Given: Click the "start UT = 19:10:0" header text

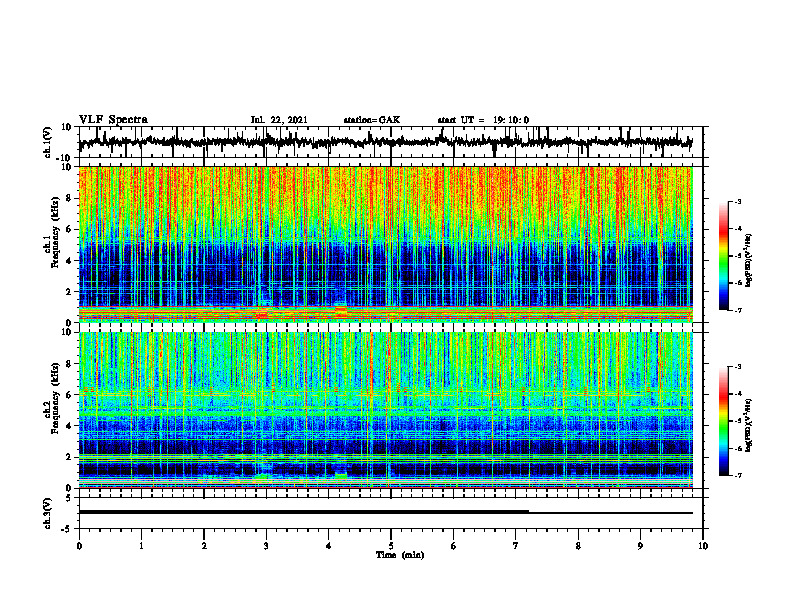Looking at the screenshot, I should [483, 120].
